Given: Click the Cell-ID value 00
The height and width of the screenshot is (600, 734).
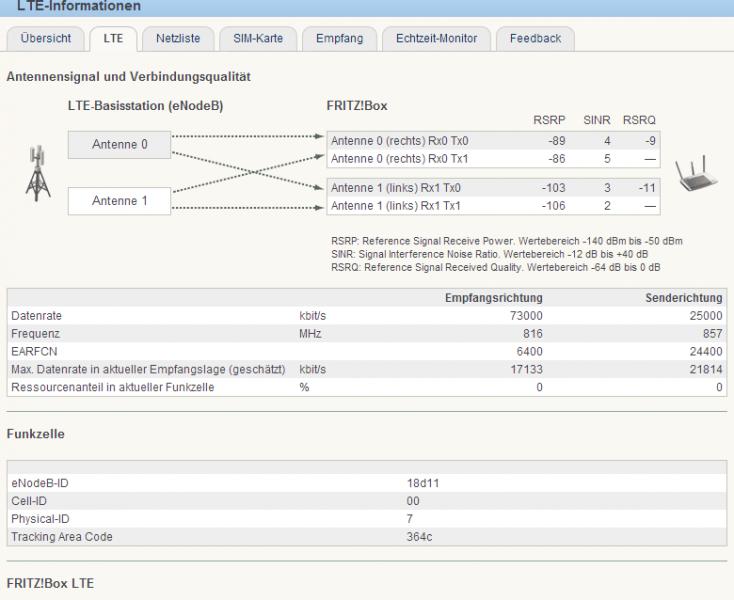Looking at the screenshot, I should [413, 501].
